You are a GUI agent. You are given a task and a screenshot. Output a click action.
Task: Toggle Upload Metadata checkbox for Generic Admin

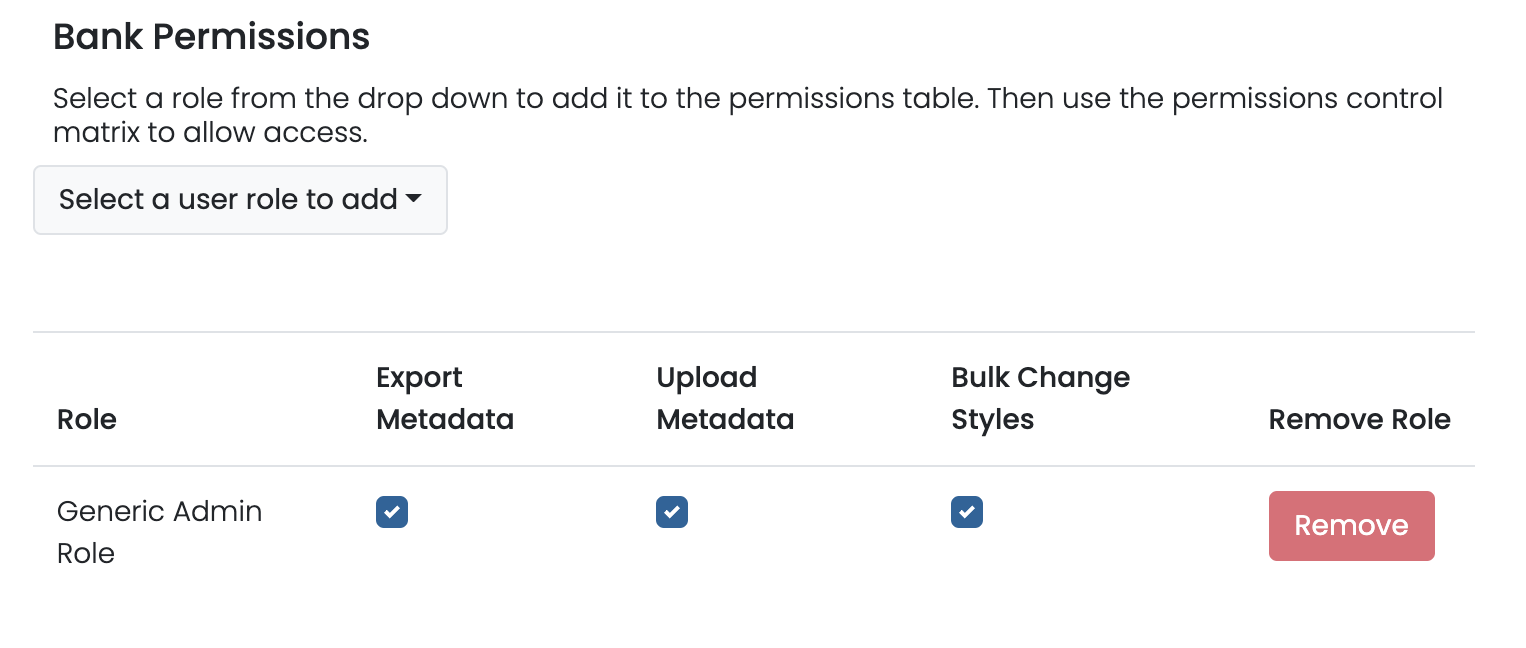pyautogui.click(x=672, y=512)
